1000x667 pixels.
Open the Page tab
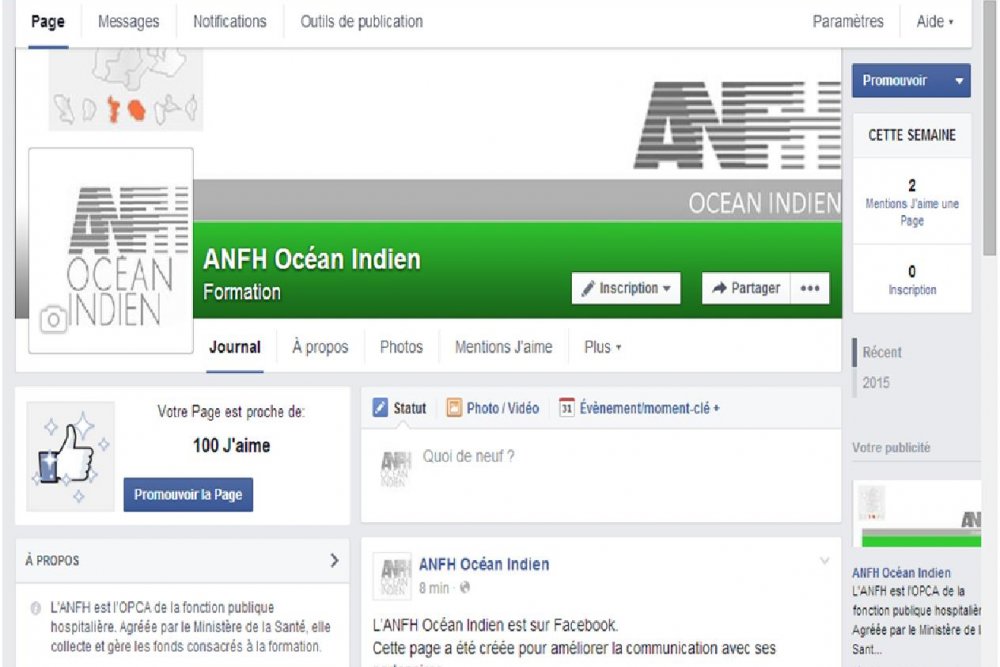coord(48,22)
